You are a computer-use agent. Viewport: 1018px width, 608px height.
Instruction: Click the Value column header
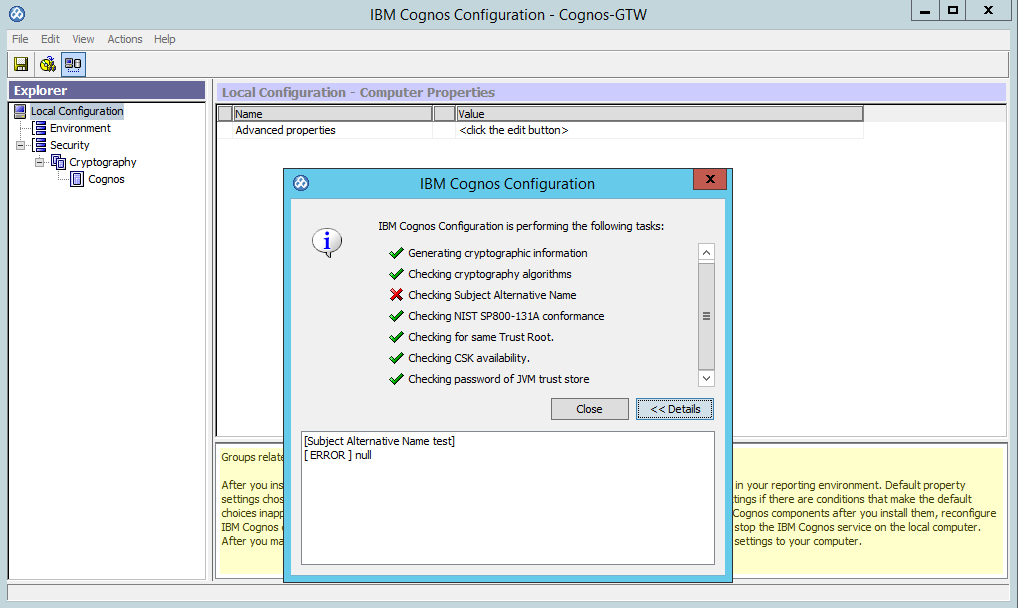tap(660, 114)
